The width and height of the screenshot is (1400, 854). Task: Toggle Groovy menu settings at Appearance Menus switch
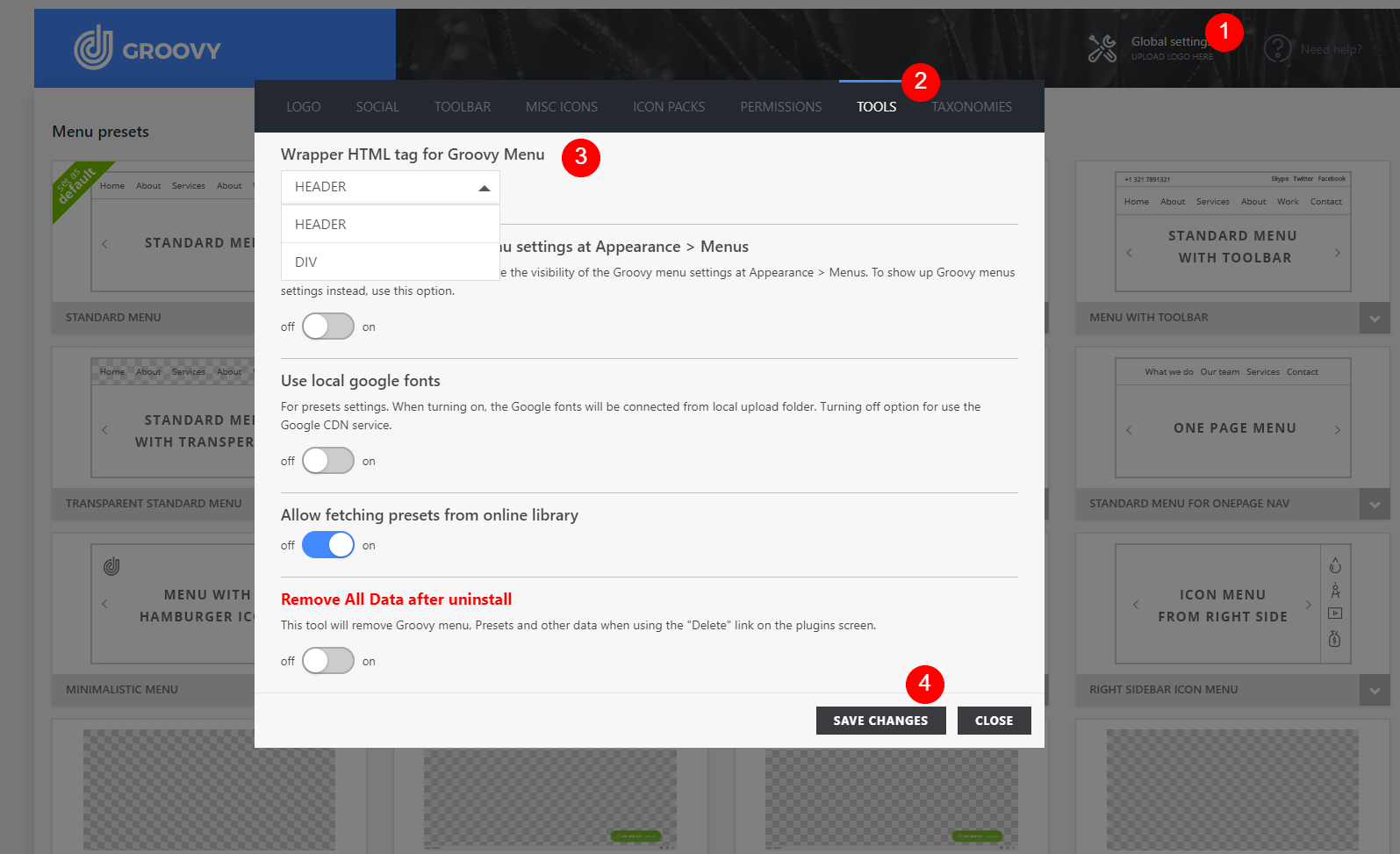pos(328,327)
